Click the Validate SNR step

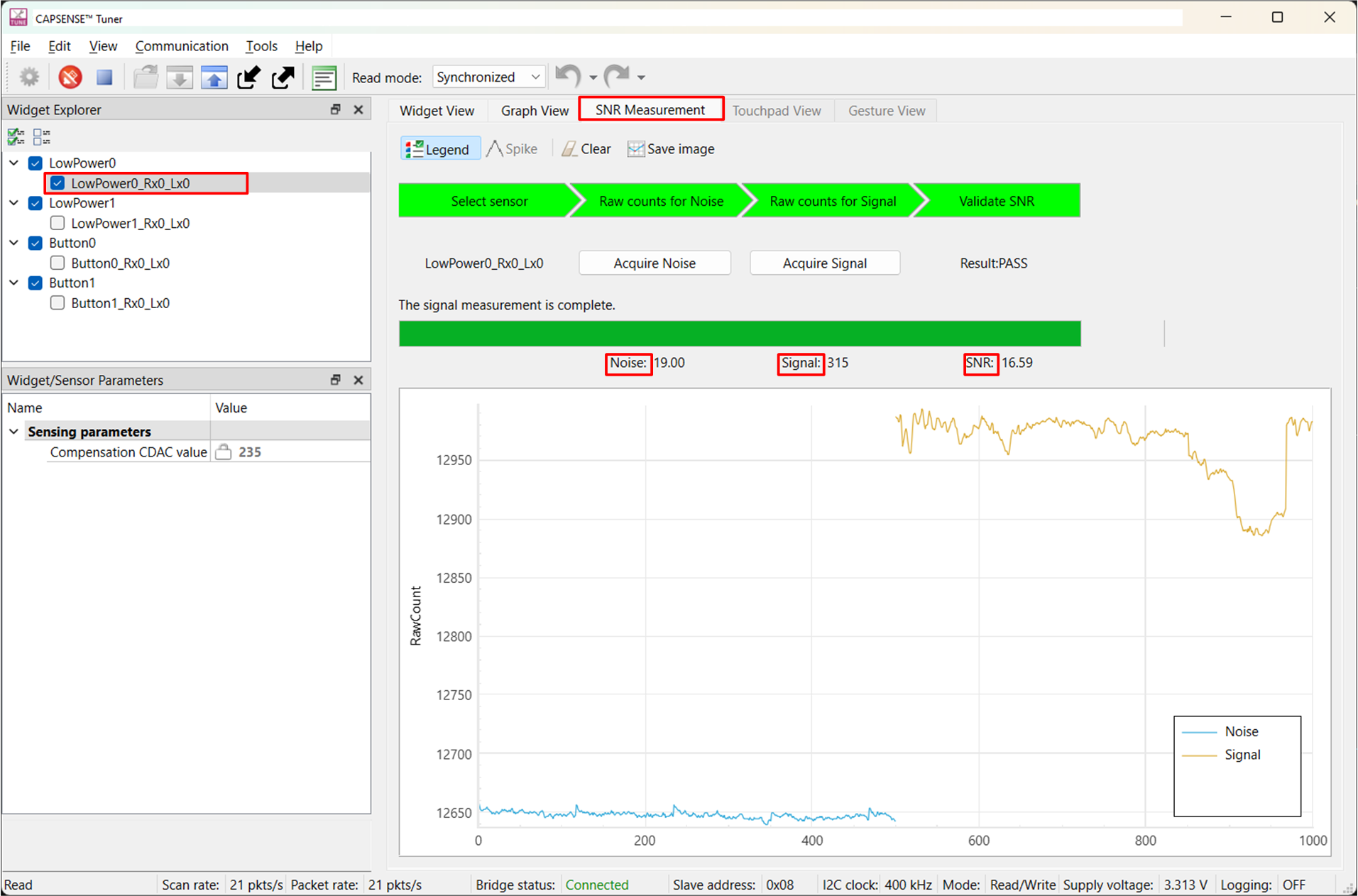(x=997, y=201)
